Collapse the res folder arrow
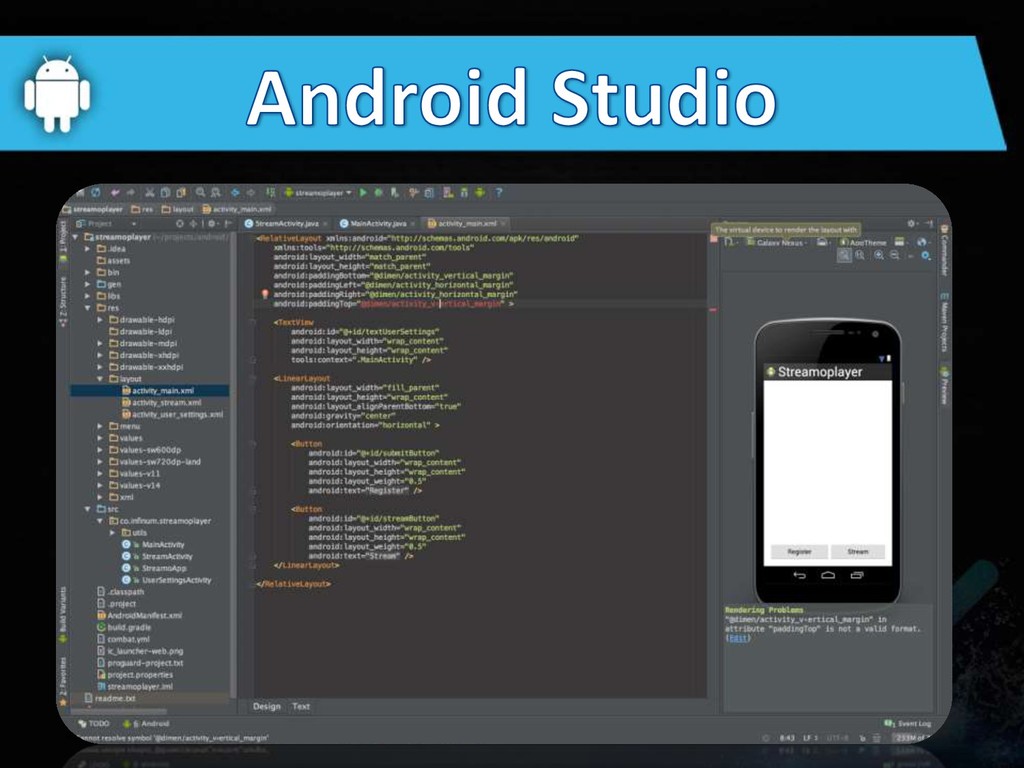The height and width of the screenshot is (768, 1024). click(x=88, y=308)
